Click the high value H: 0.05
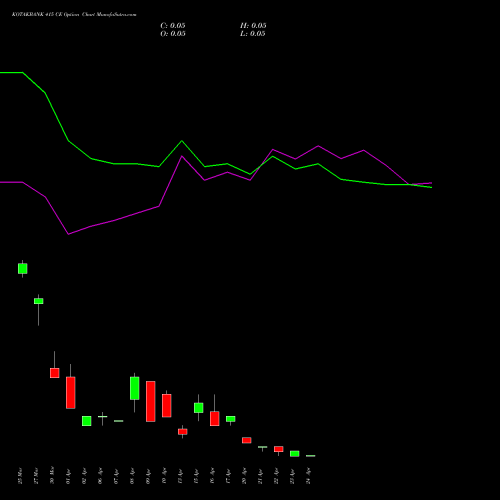Image resolution: width=500 pixels, height=500 pixels. (x=253, y=26)
